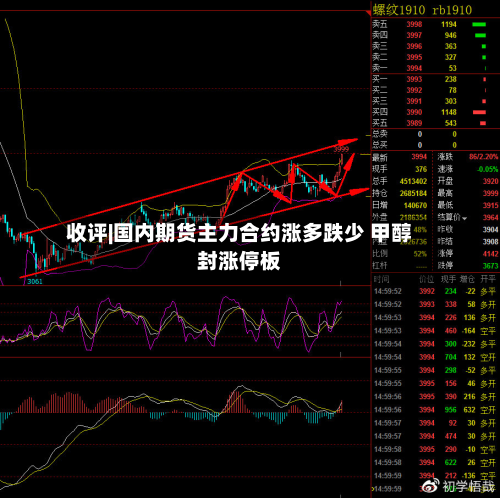Click the green volume bar next to 卖五

[x=479, y=25]
